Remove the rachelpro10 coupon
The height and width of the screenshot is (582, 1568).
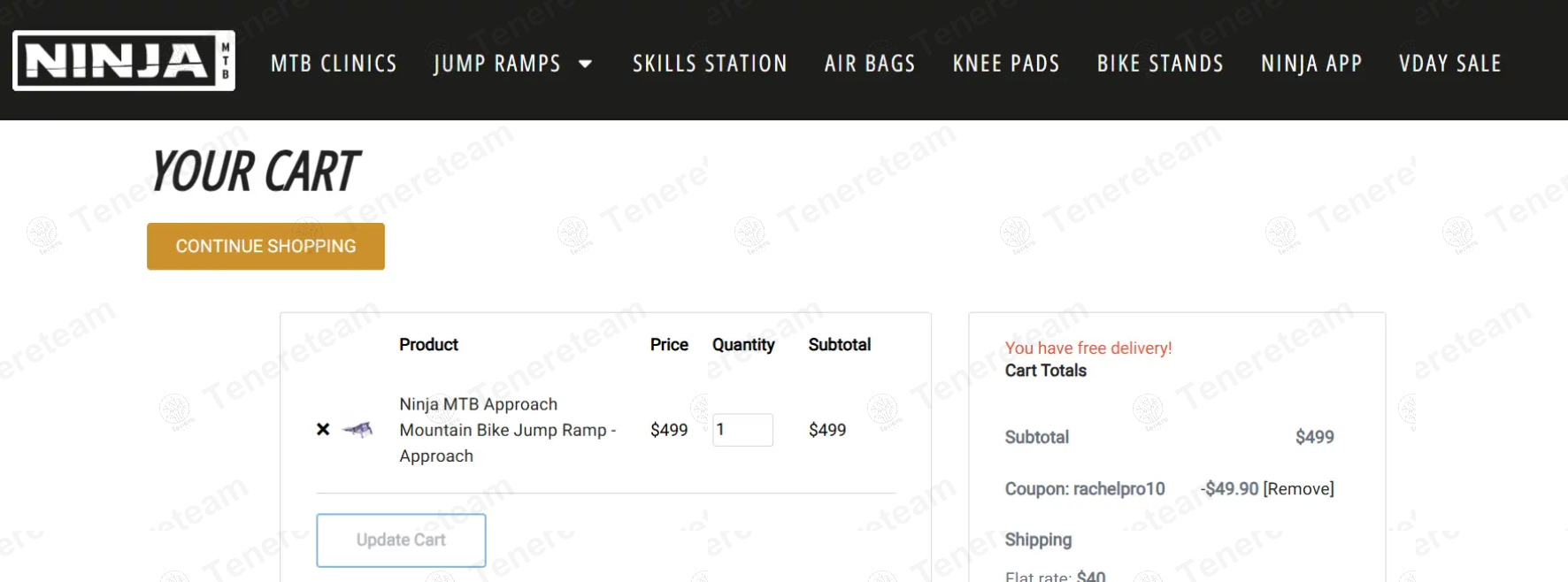click(x=1298, y=489)
